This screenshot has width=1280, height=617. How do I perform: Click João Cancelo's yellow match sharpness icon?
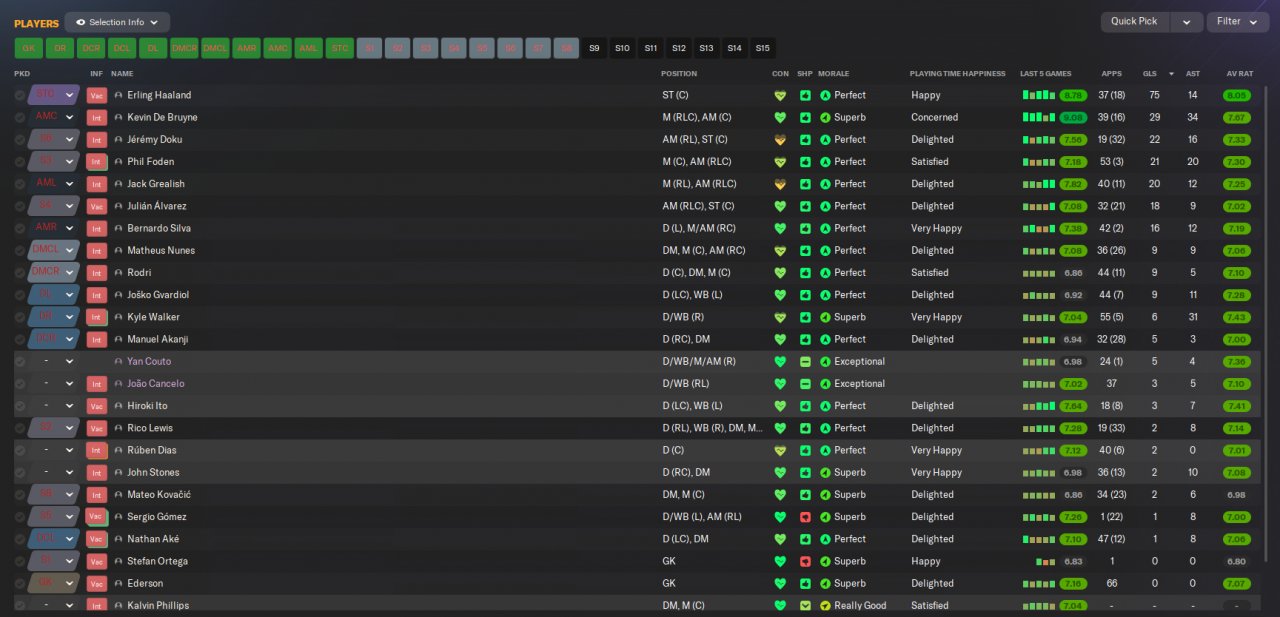[805, 384]
